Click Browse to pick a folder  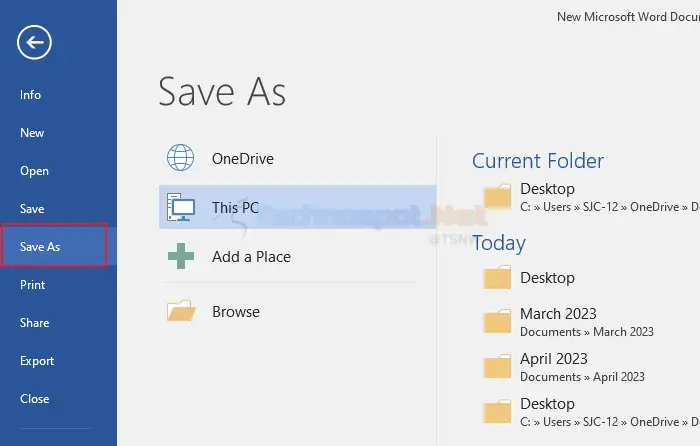click(x=297, y=311)
